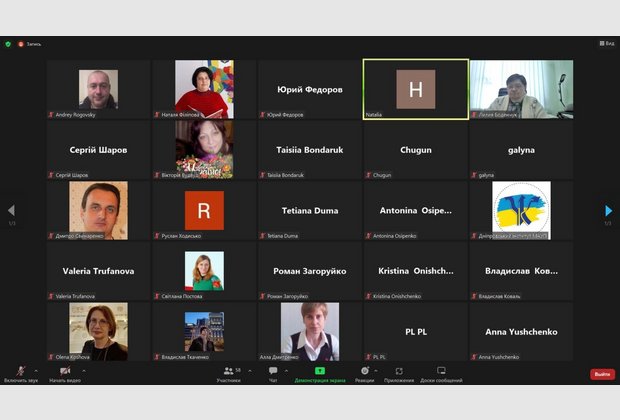This screenshot has height=420, width=620.
Task: Select Tetiana Duma participant tile
Action: (x=310, y=210)
